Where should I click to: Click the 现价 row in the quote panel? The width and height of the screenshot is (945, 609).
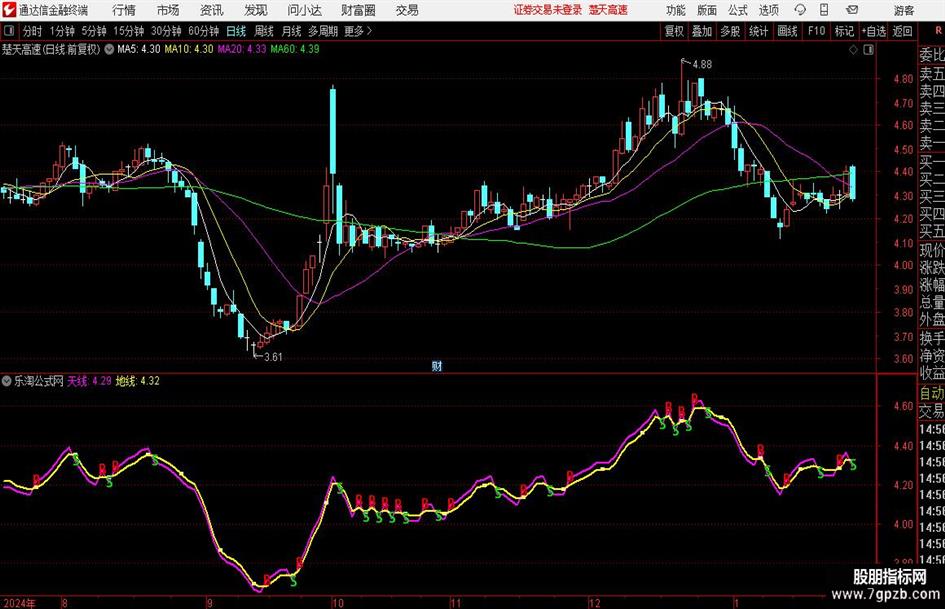[932, 251]
